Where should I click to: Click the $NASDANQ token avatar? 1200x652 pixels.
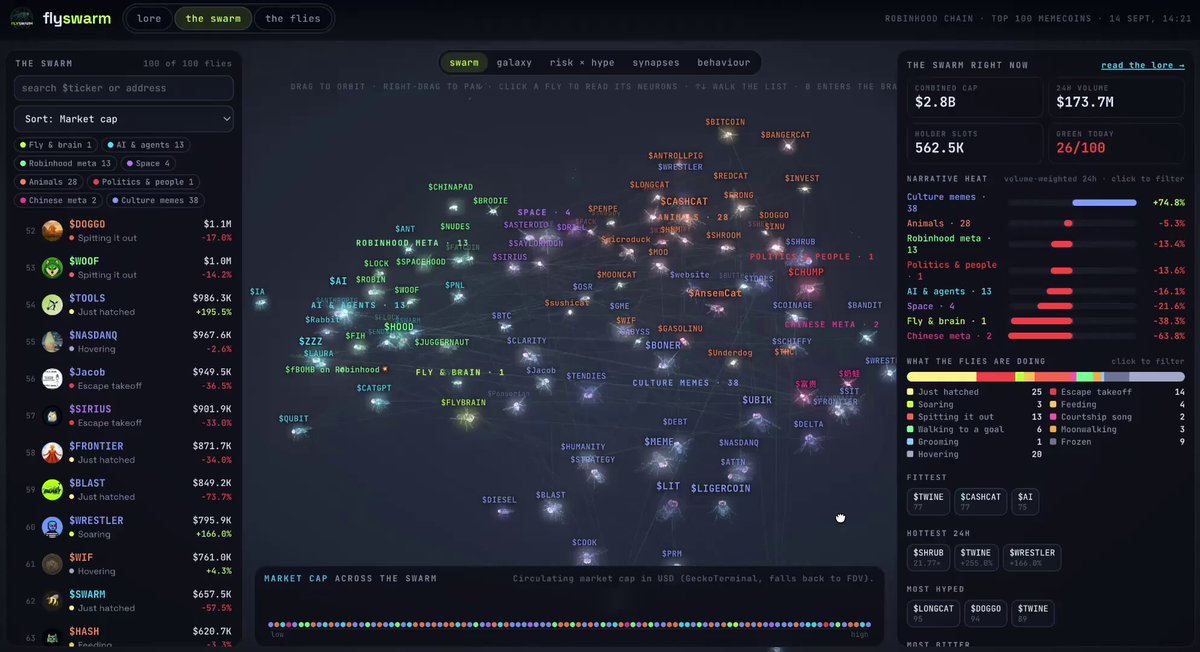tap(52, 342)
